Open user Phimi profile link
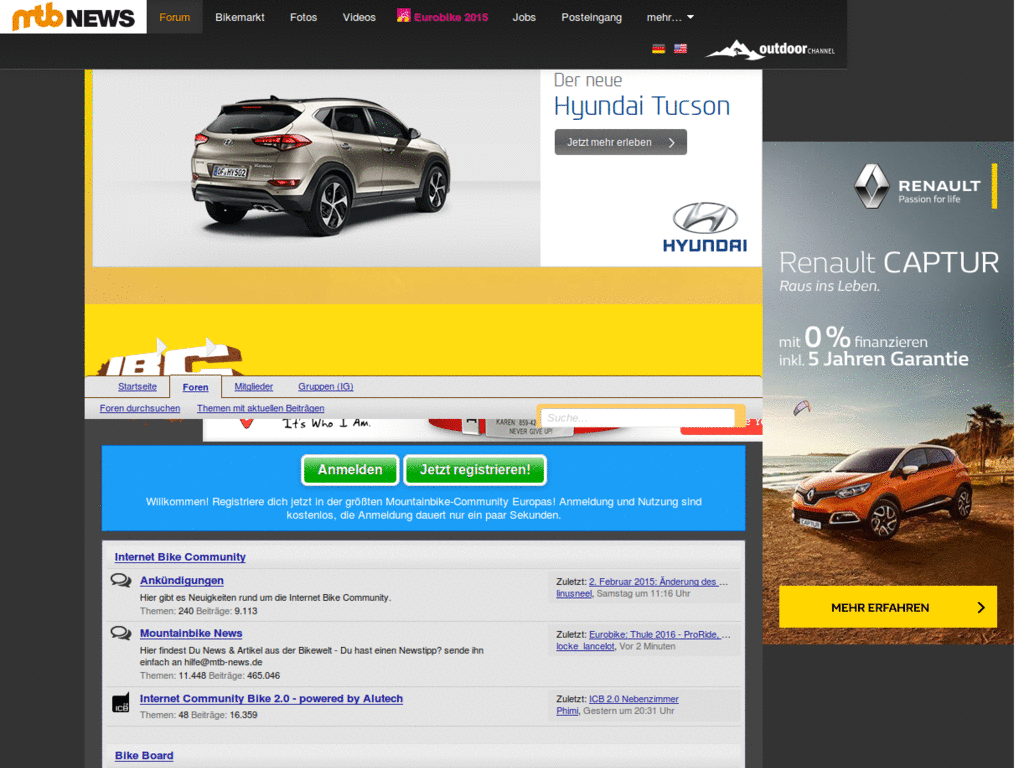Image resolution: width=1024 pixels, height=768 pixels. point(567,711)
